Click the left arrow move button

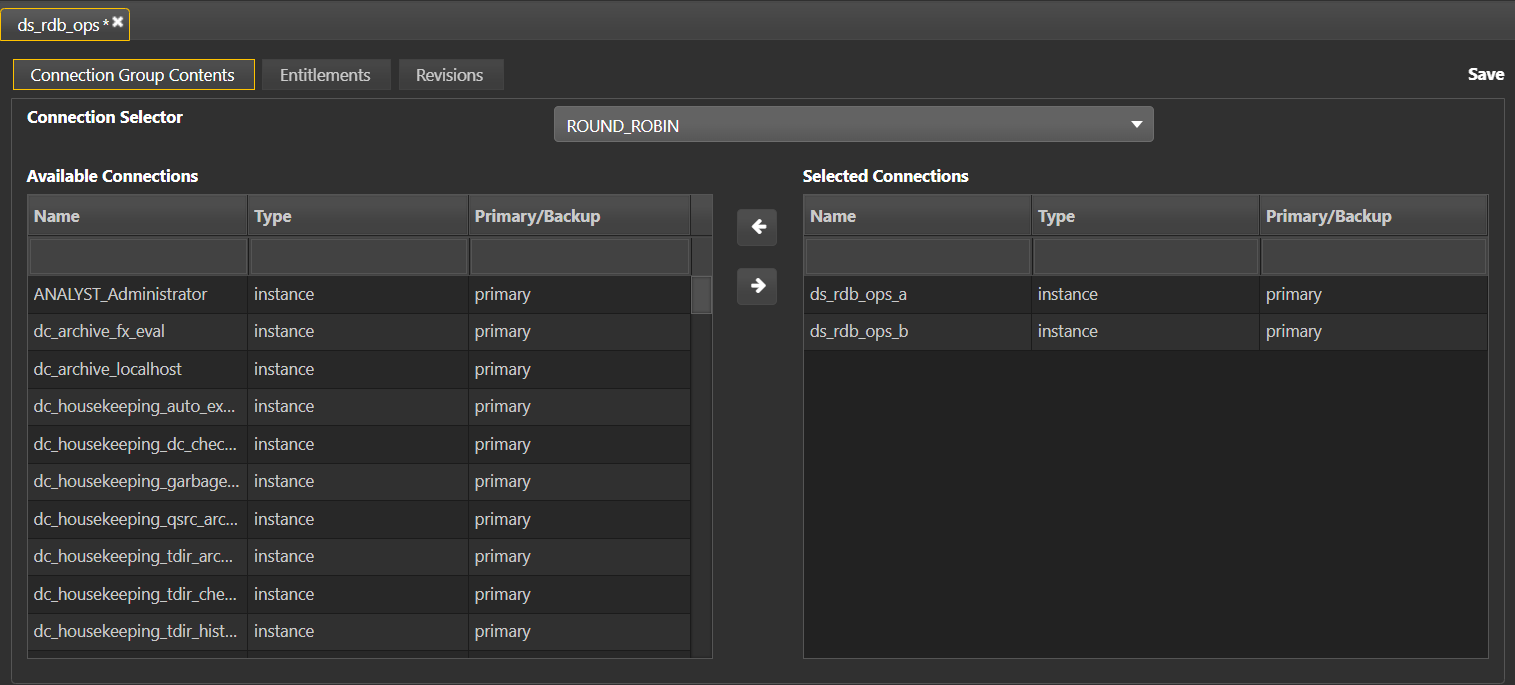coord(757,228)
